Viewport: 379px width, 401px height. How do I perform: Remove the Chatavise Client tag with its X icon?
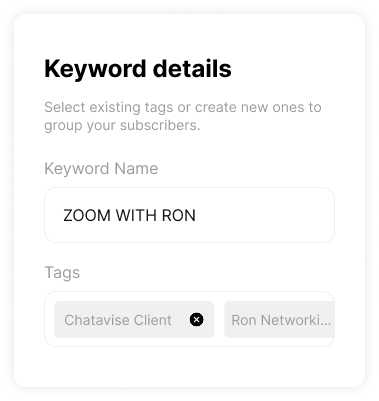coord(197,320)
